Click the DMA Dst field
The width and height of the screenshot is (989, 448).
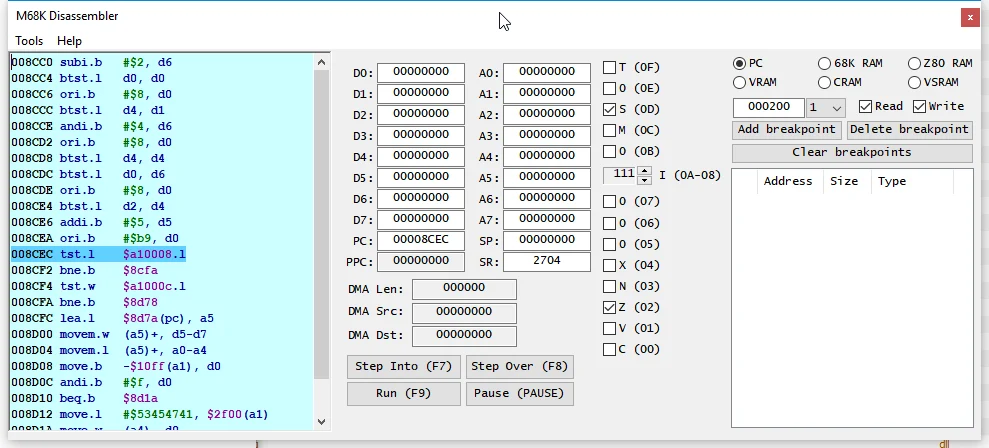[x=464, y=336]
